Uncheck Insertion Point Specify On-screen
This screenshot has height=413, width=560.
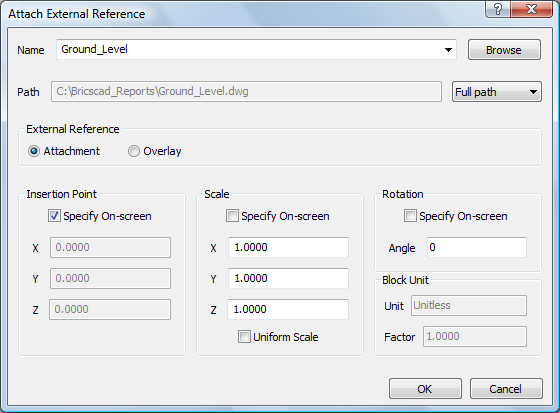pyautogui.click(x=54, y=216)
